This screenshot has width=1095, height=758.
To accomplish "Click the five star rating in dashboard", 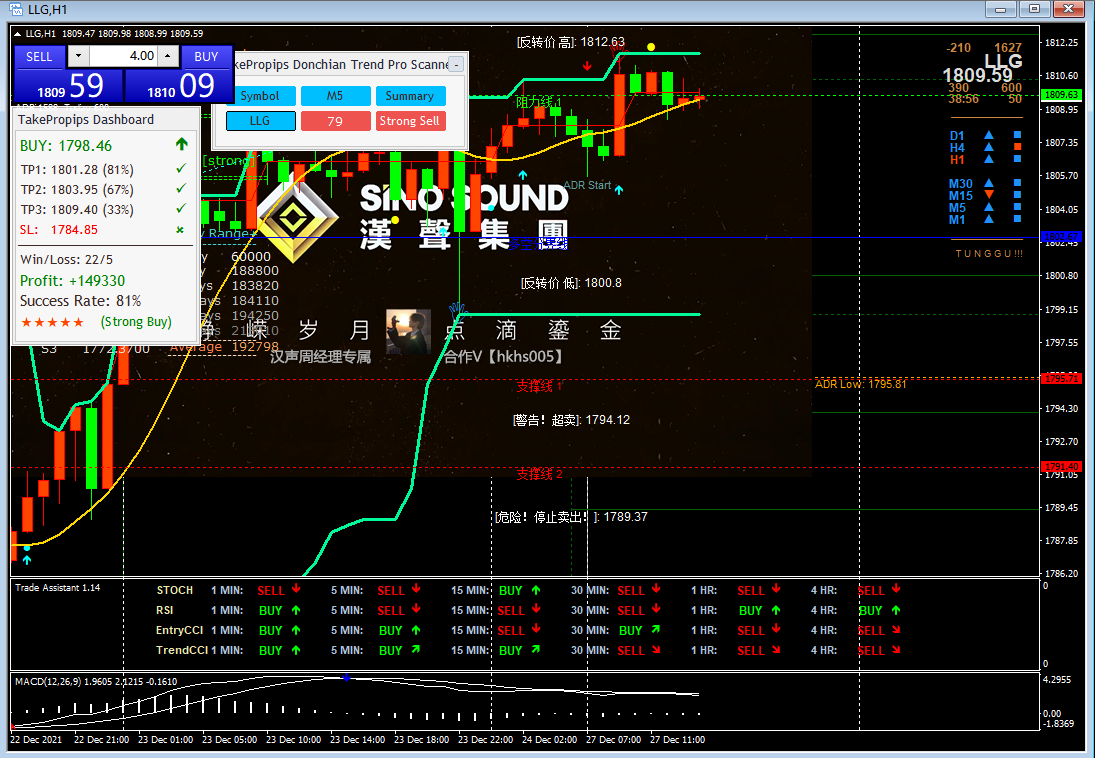I will [52, 322].
